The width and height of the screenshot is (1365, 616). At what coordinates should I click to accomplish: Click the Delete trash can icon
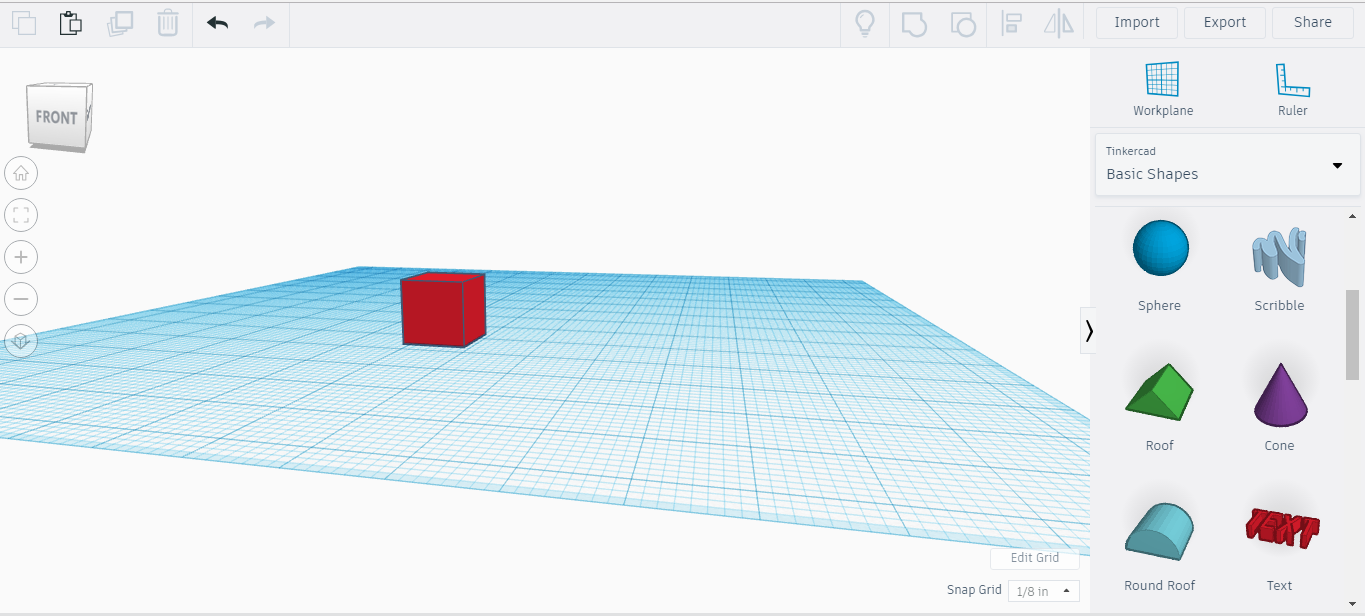169,23
